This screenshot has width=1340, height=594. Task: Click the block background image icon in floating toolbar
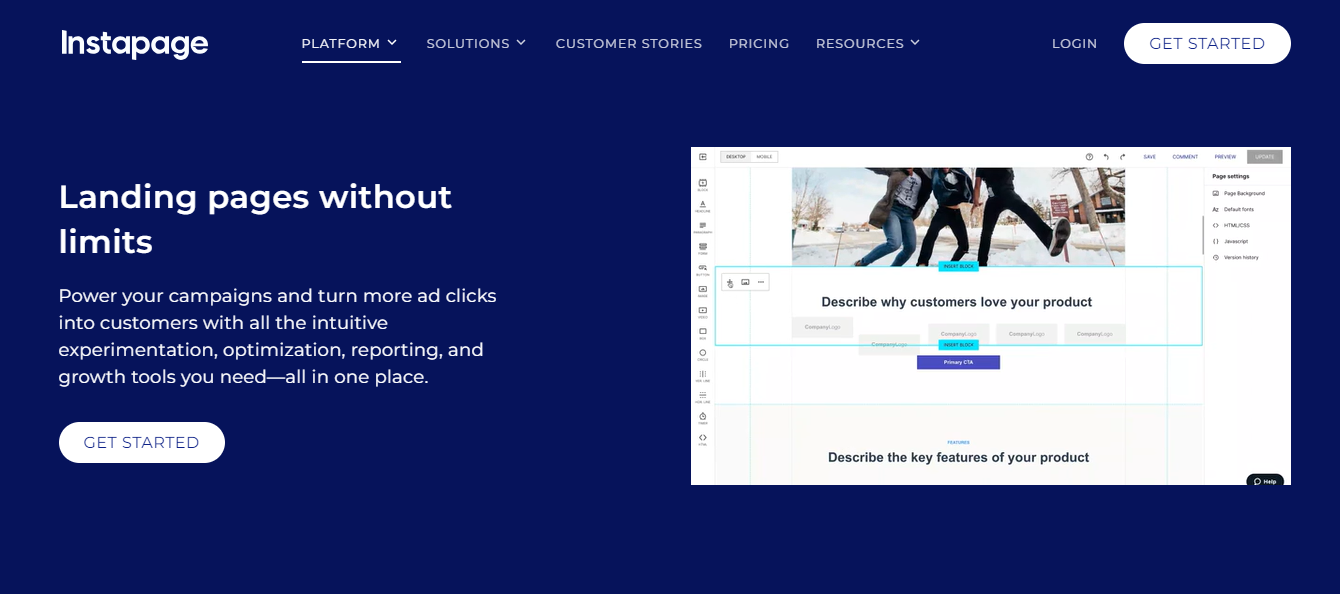(745, 283)
